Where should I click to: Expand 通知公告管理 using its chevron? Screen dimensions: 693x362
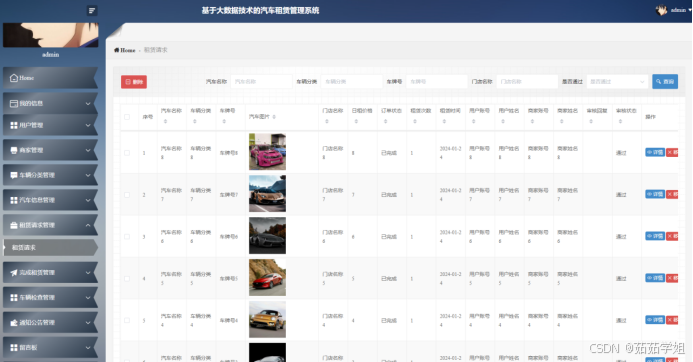88,323
